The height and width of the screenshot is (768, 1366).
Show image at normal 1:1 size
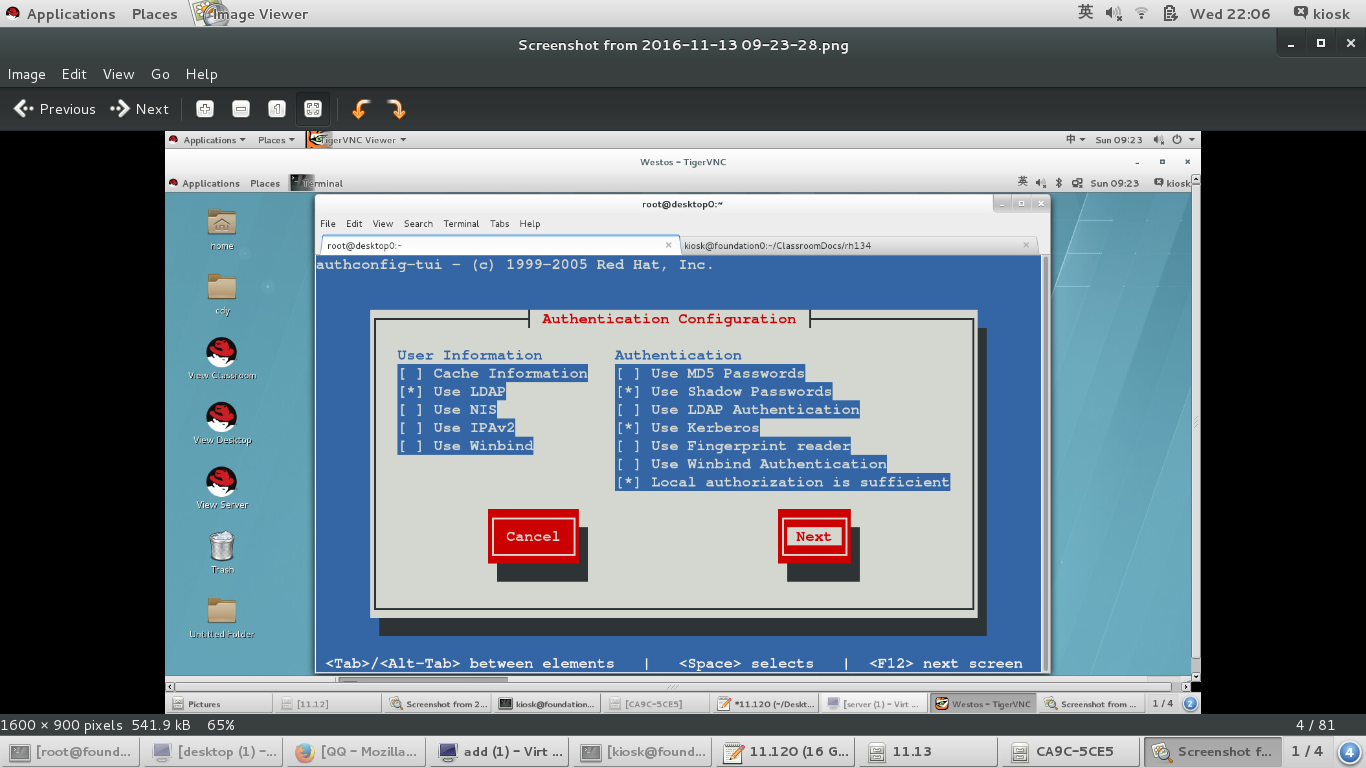[x=277, y=109]
